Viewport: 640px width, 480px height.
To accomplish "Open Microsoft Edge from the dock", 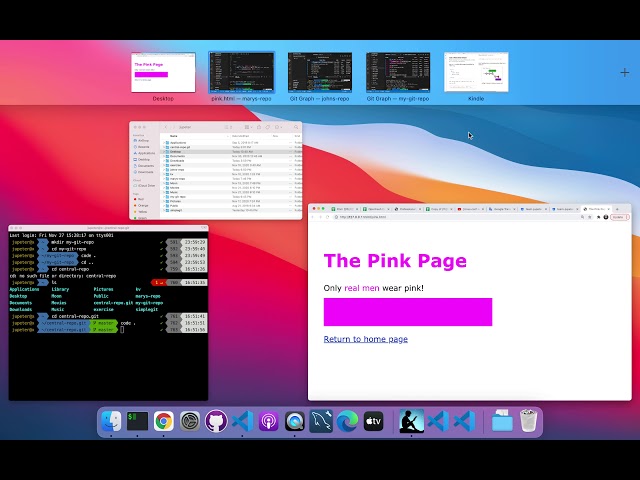I will pyautogui.click(x=347, y=422).
